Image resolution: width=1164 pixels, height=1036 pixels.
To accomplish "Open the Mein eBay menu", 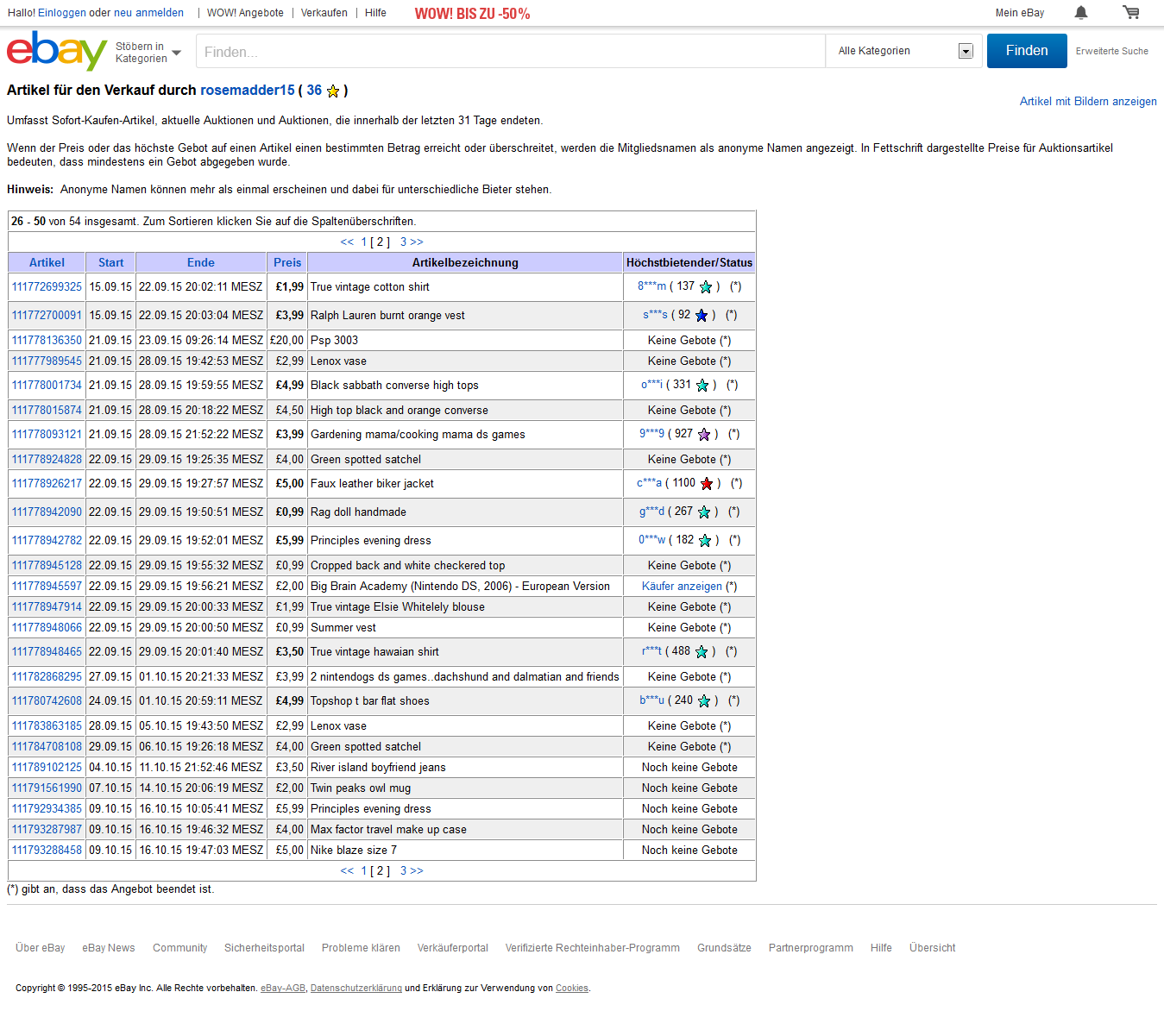I will [x=1019, y=13].
